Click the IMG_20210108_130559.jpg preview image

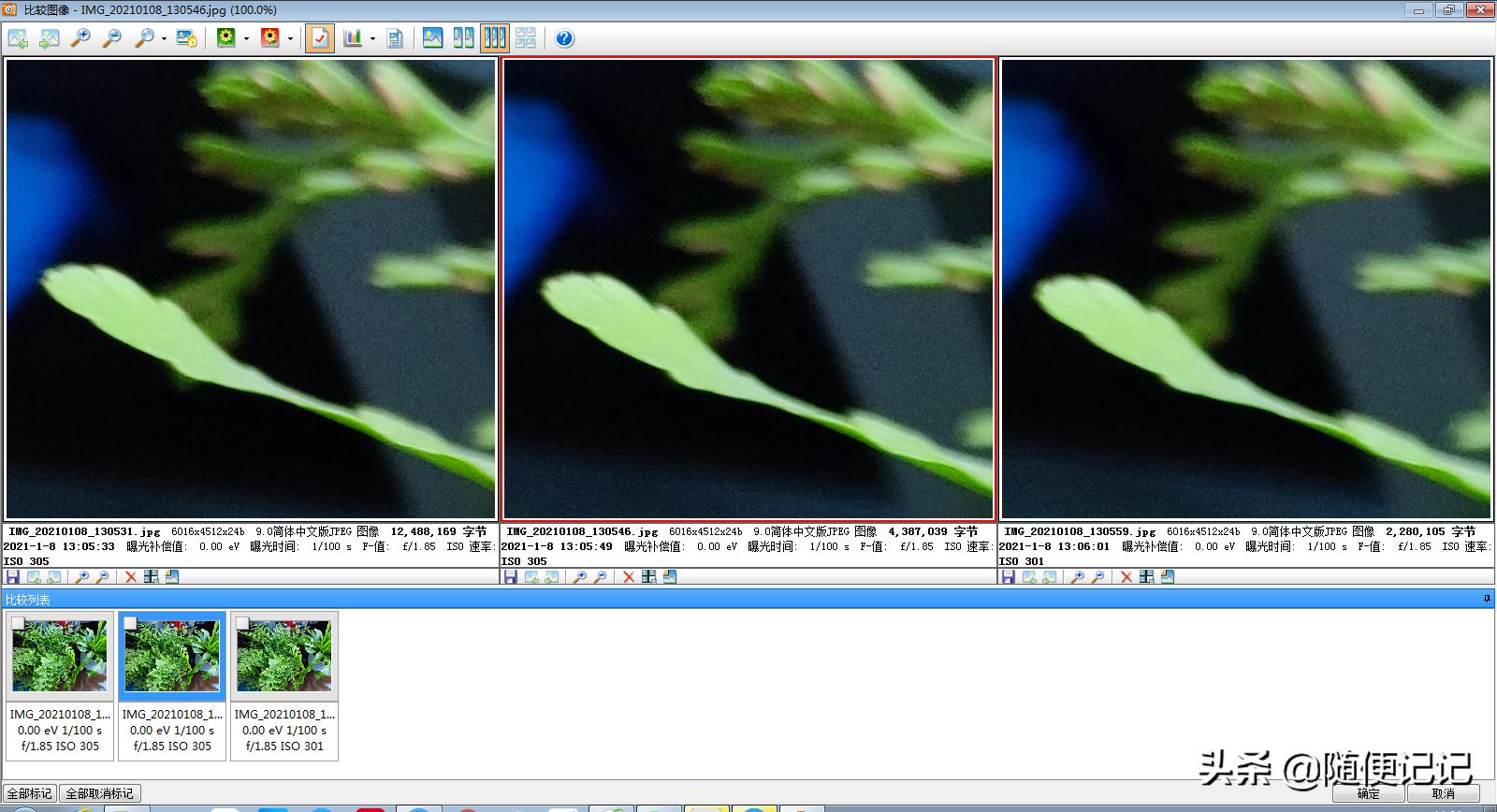(x=1246, y=289)
